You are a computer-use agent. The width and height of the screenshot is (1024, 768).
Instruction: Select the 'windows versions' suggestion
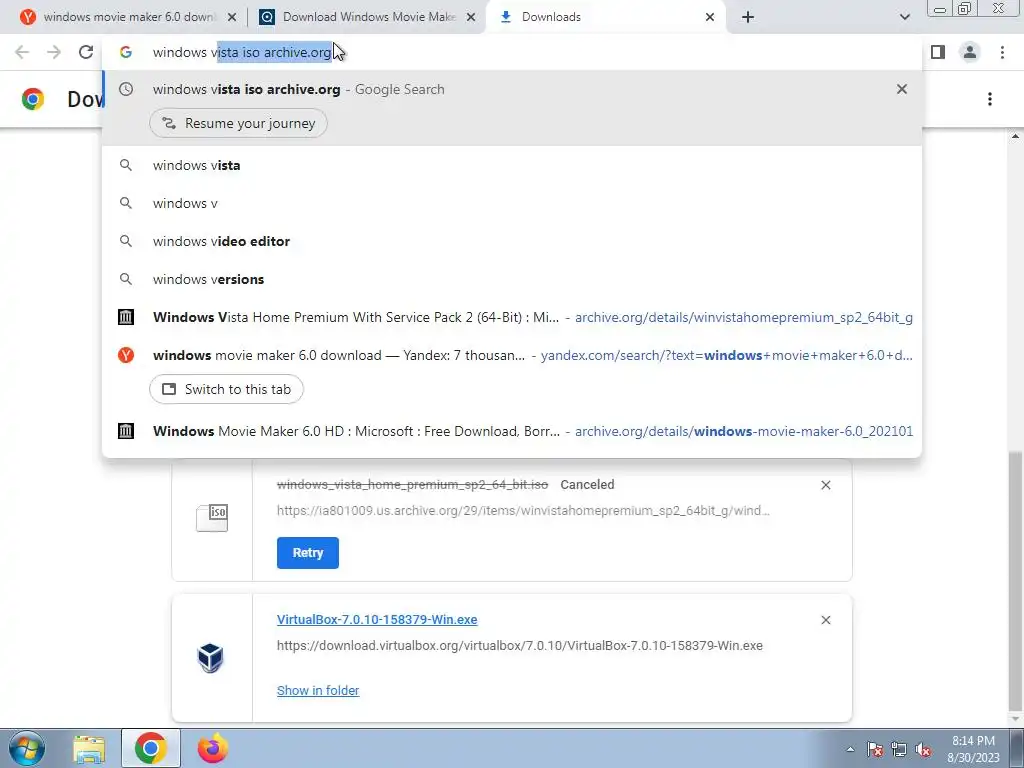click(512, 279)
